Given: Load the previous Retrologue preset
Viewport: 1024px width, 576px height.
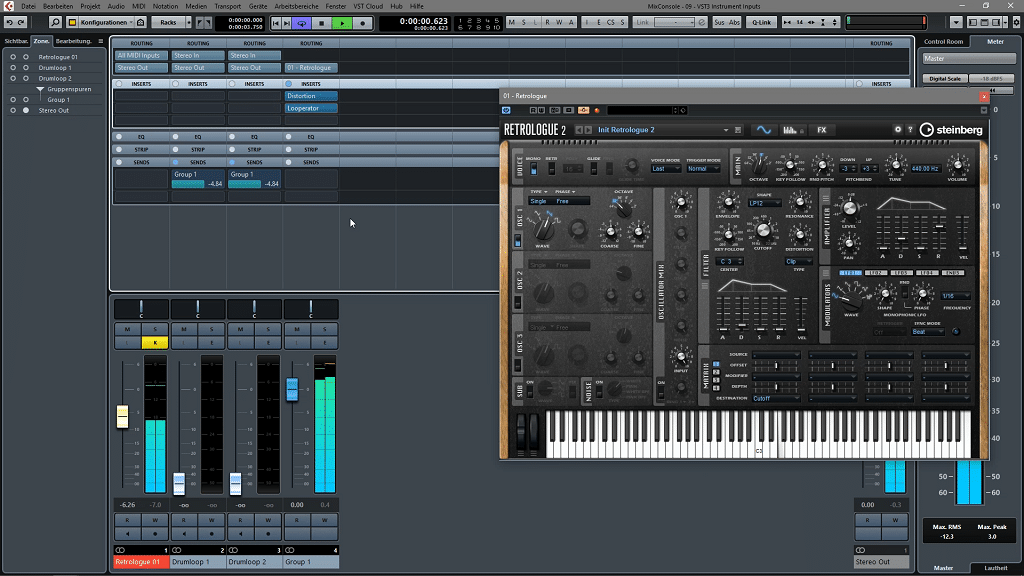Looking at the screenshot, I should (x=579, y=130).
